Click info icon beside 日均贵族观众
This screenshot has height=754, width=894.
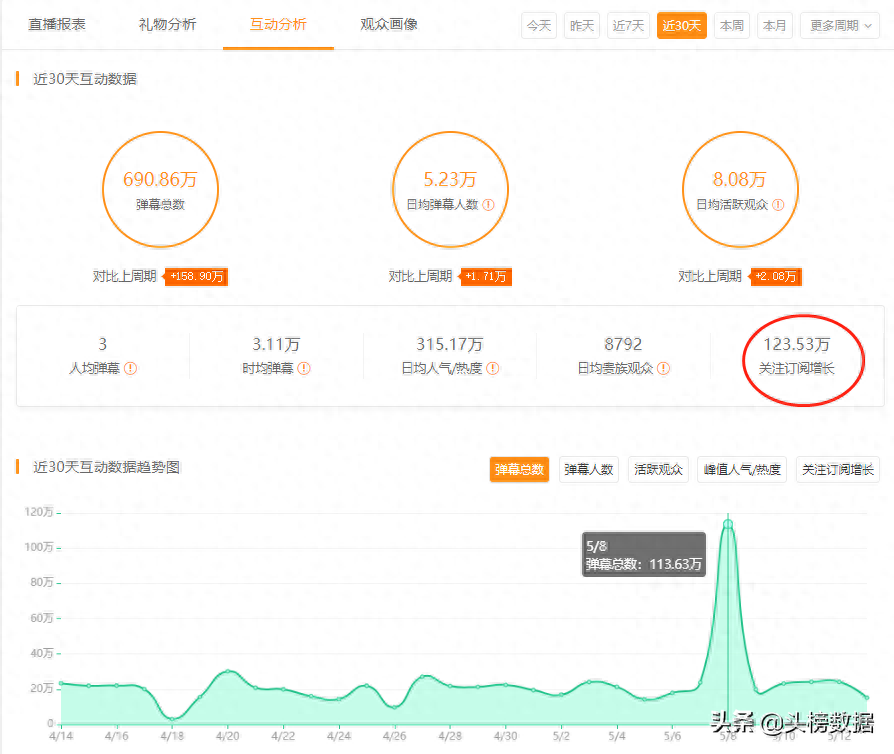[x=663, y=368]
